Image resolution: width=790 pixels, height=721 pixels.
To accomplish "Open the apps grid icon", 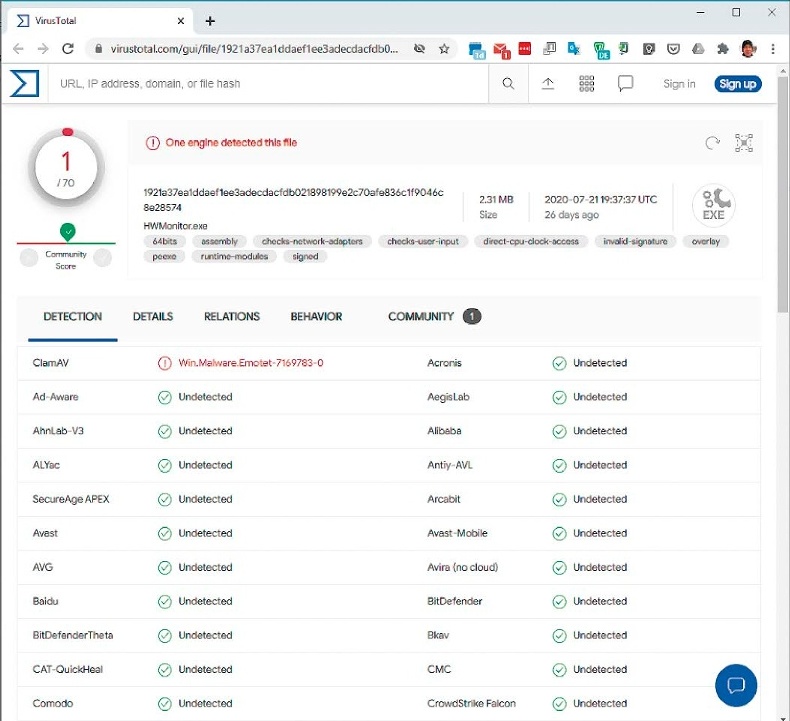I will point(586,84).
